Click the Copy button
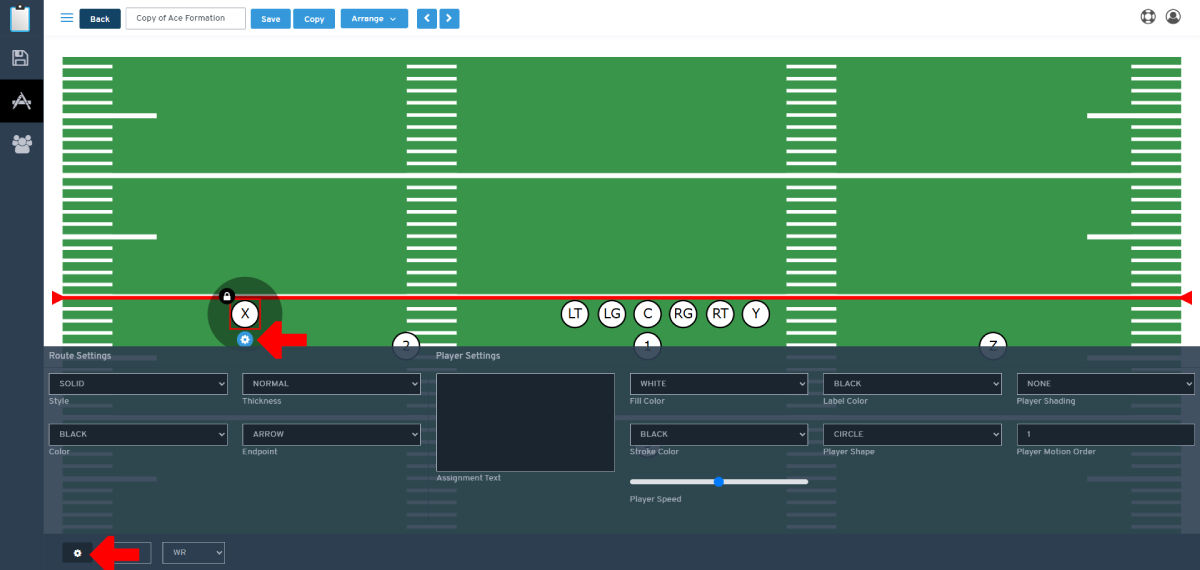 314,18
